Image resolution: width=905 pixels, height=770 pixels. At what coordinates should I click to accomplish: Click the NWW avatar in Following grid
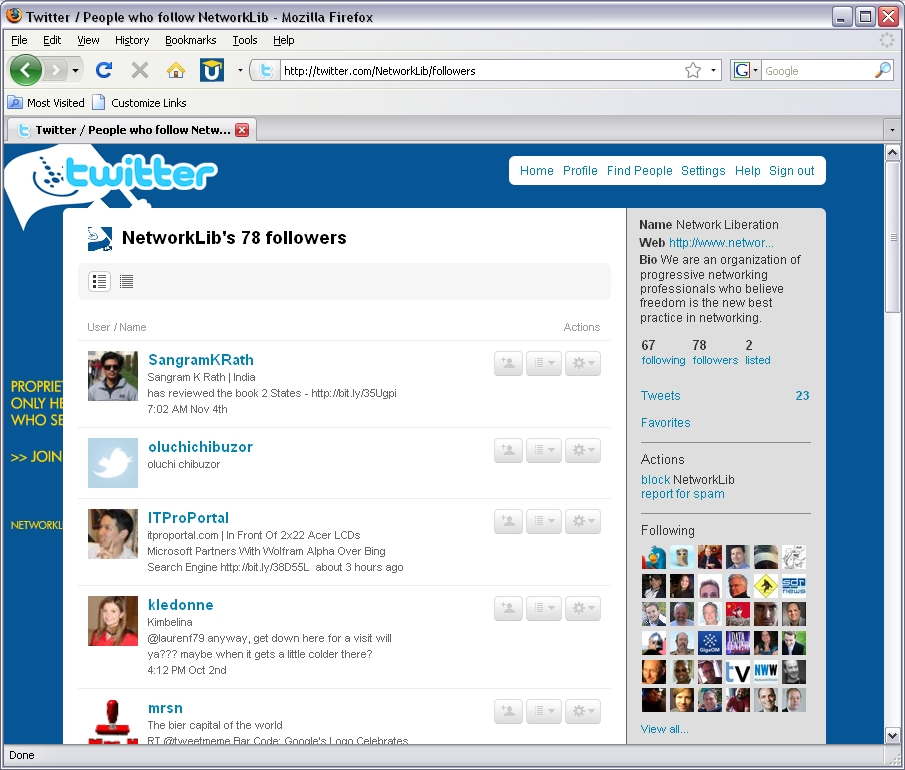766,671
